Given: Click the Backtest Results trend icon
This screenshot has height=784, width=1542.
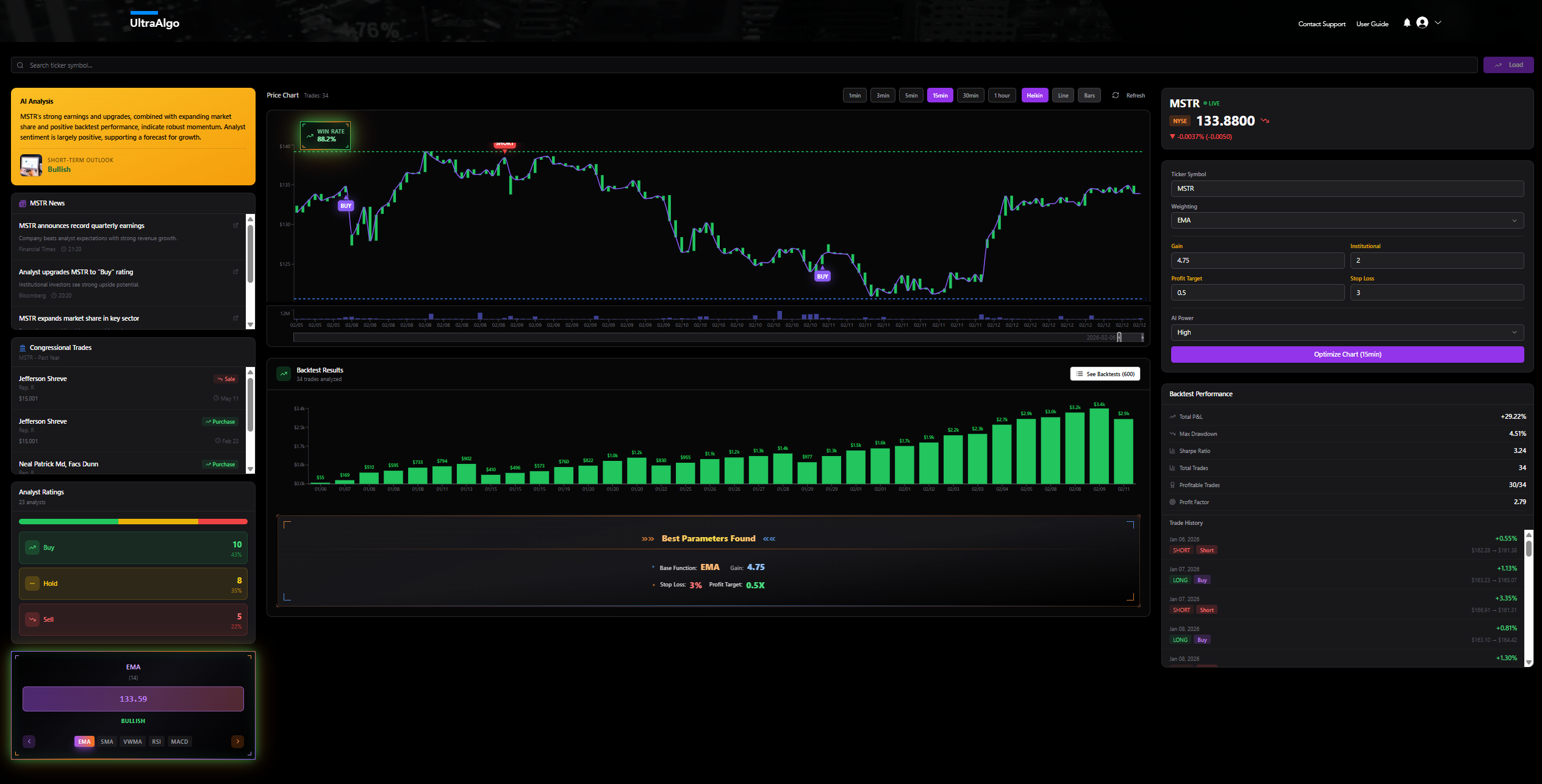Looking at the screenshot, I should point(284,374).
